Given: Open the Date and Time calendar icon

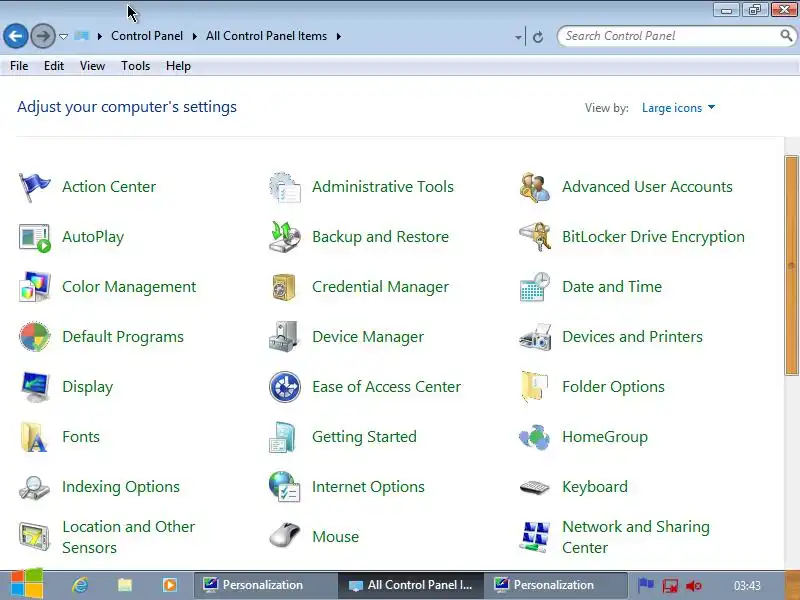Looking at the screenshot, I should [535, 287].
